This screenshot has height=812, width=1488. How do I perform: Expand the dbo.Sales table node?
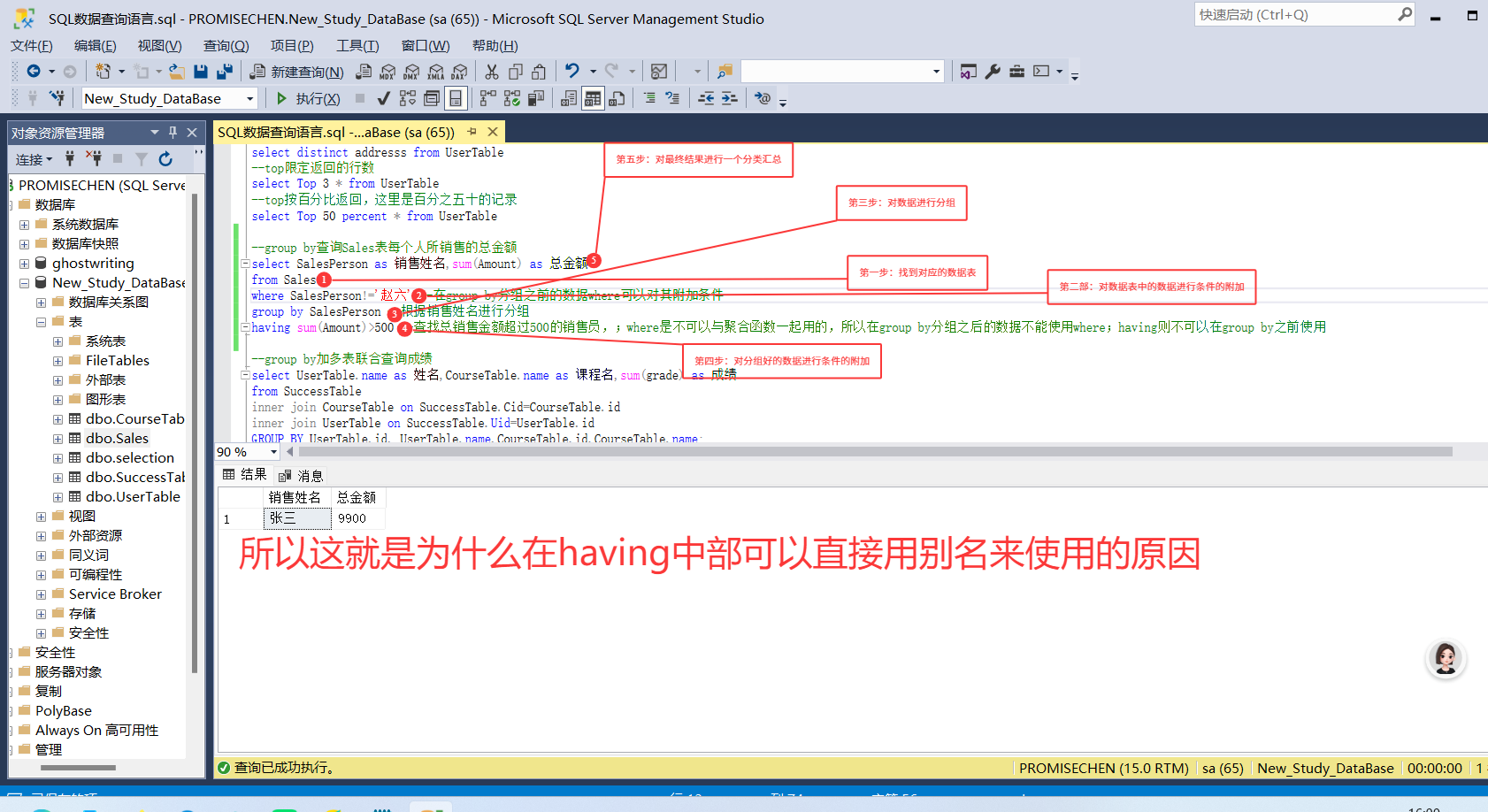[58, 439]
